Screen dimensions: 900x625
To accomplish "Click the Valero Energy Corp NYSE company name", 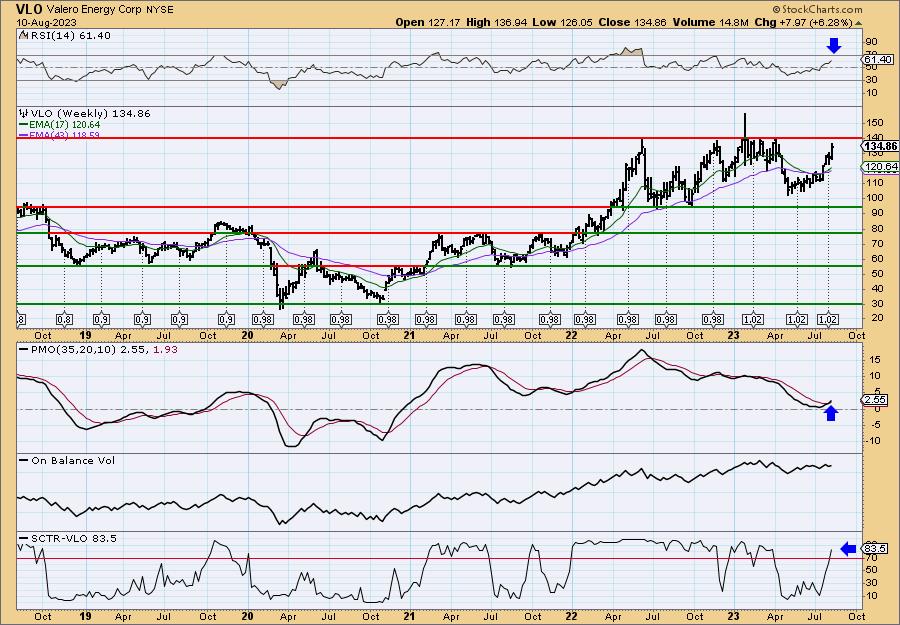I will [108, 10].
